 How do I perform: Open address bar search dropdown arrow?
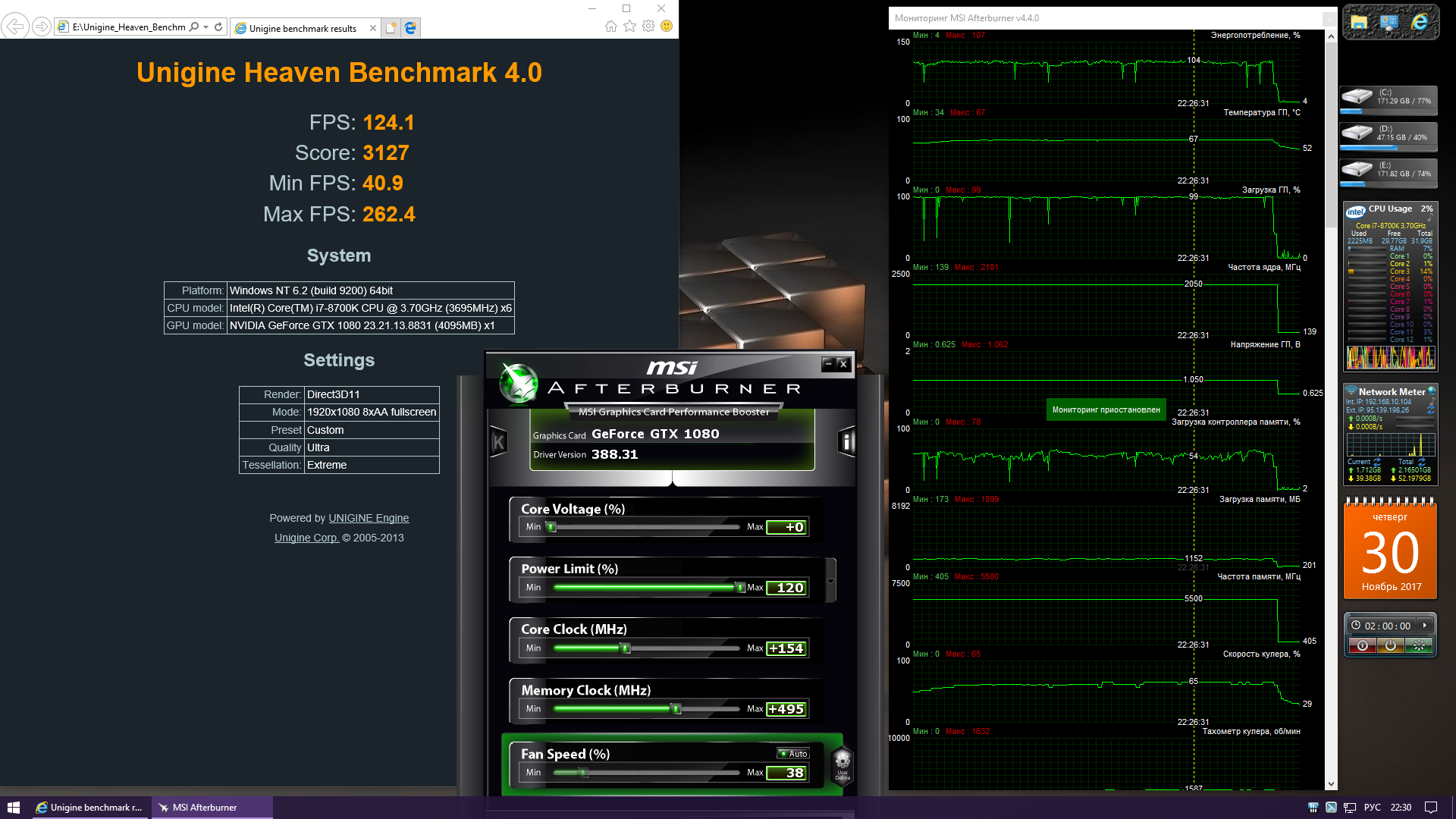[x=206, y=27]
